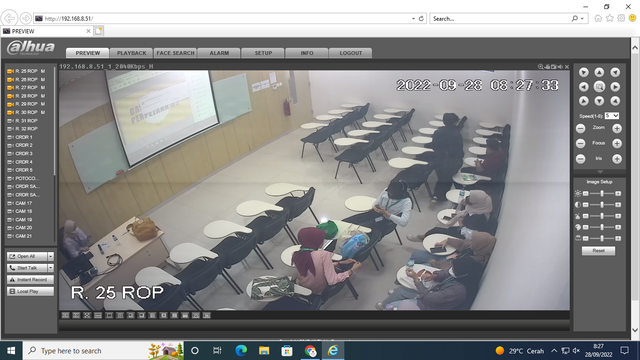Toggle R. 27 ROP camera stream
640x360 pixels.
click(x=26, y=87)
